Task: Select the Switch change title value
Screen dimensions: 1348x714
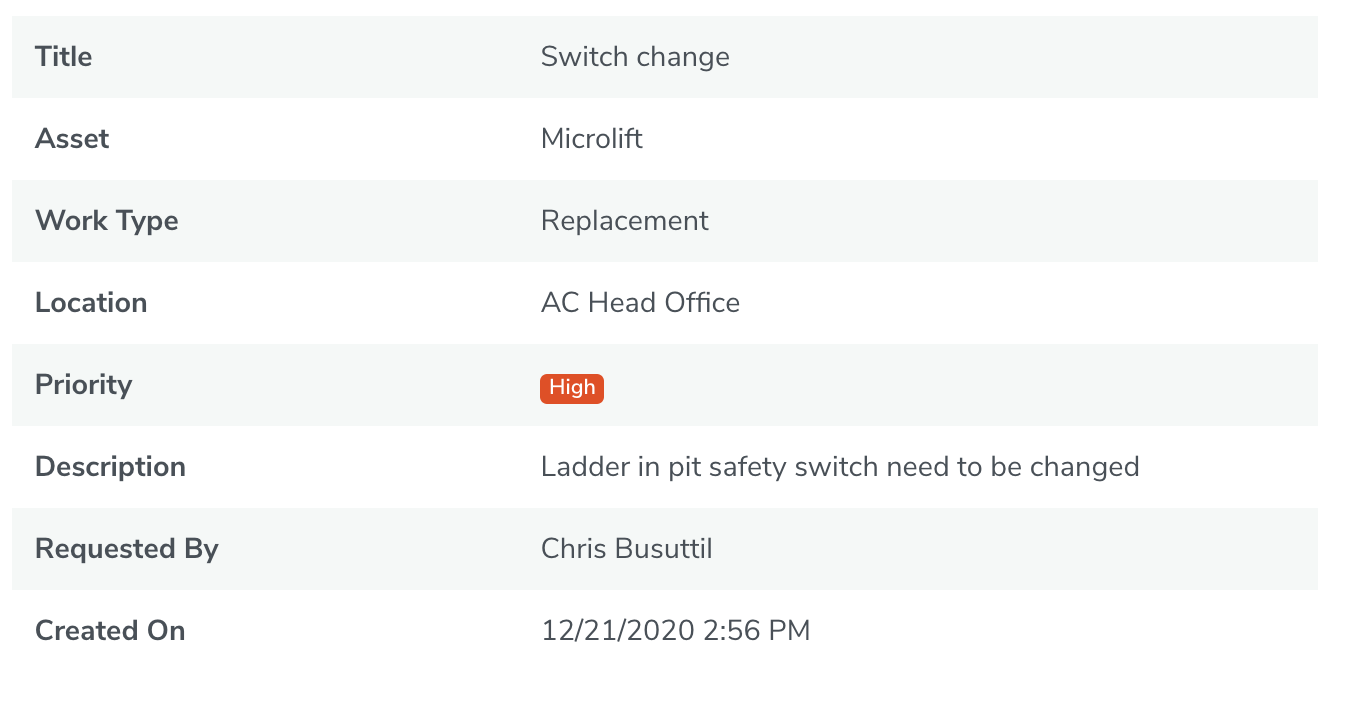Action: (635, 57)
